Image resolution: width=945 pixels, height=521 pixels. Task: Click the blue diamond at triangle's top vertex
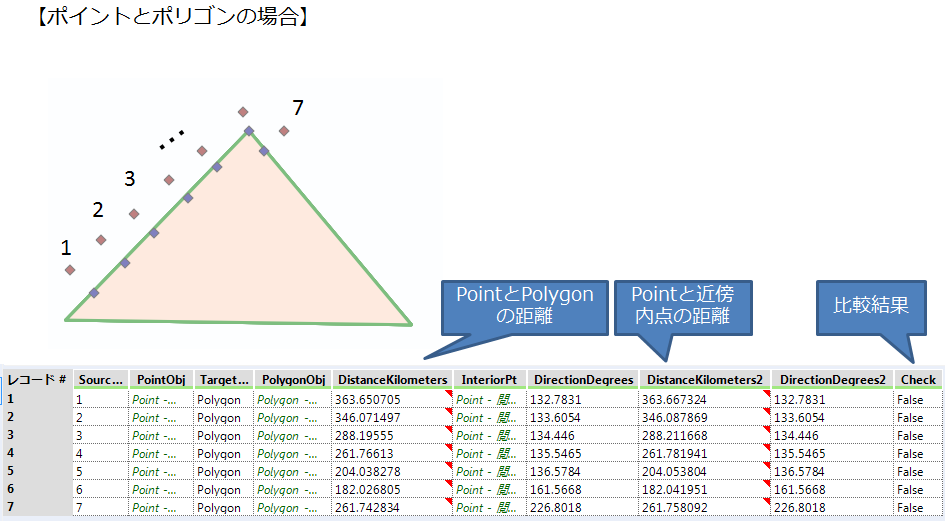[x=249, y=131]
